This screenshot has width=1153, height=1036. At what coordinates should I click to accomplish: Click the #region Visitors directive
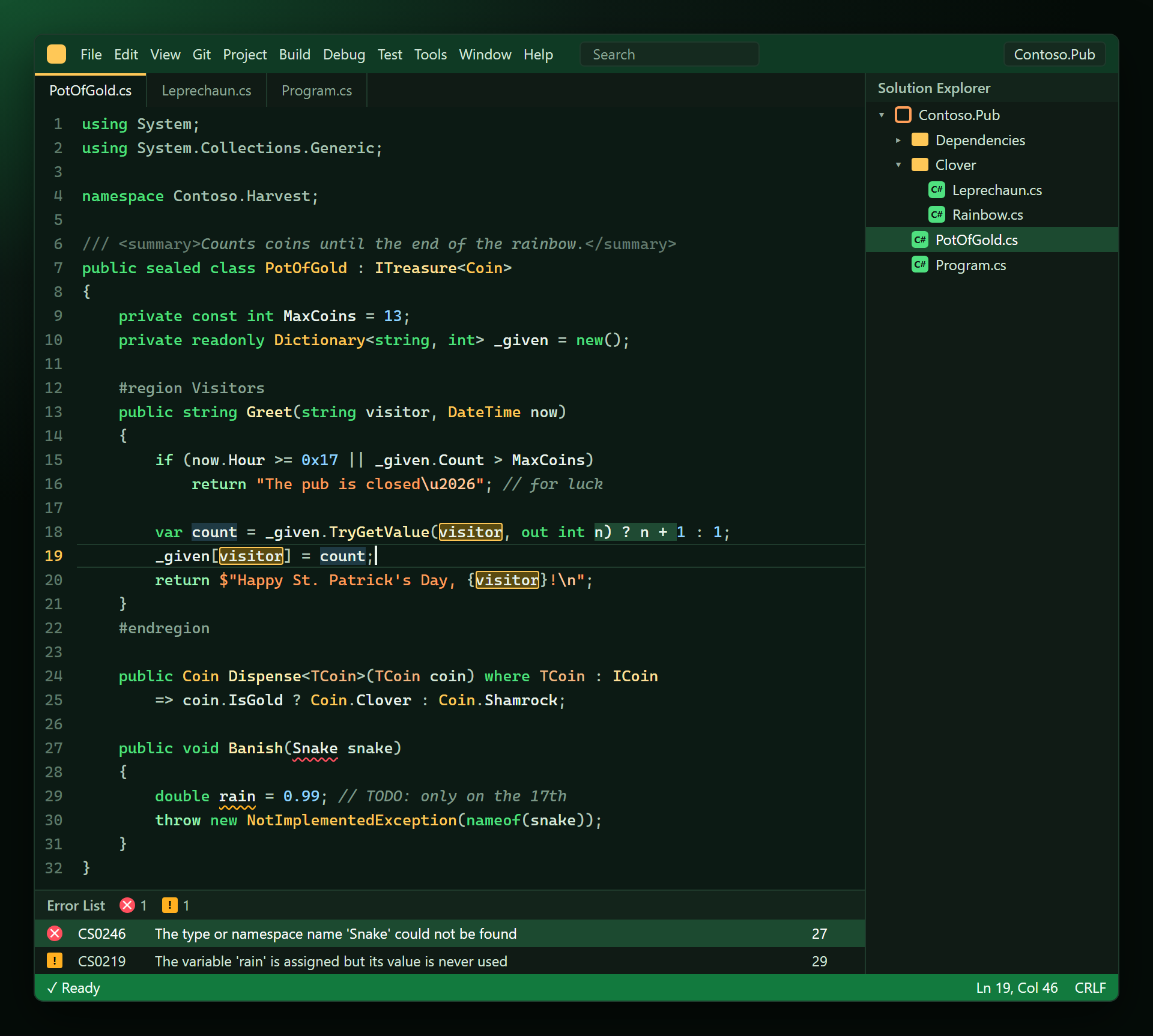pyautogui.click(x=192, y=388)
